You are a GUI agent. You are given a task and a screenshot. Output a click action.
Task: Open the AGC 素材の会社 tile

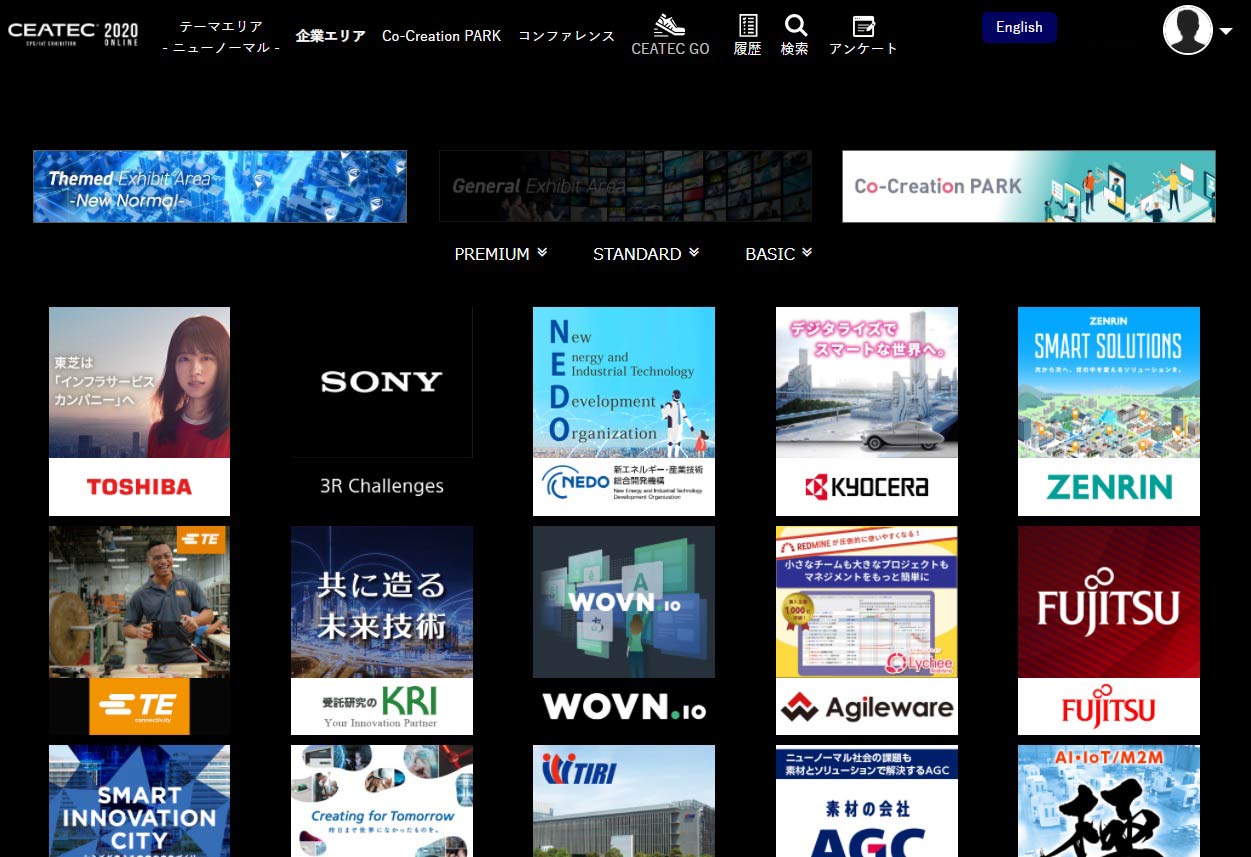click(x=867, y=801)
